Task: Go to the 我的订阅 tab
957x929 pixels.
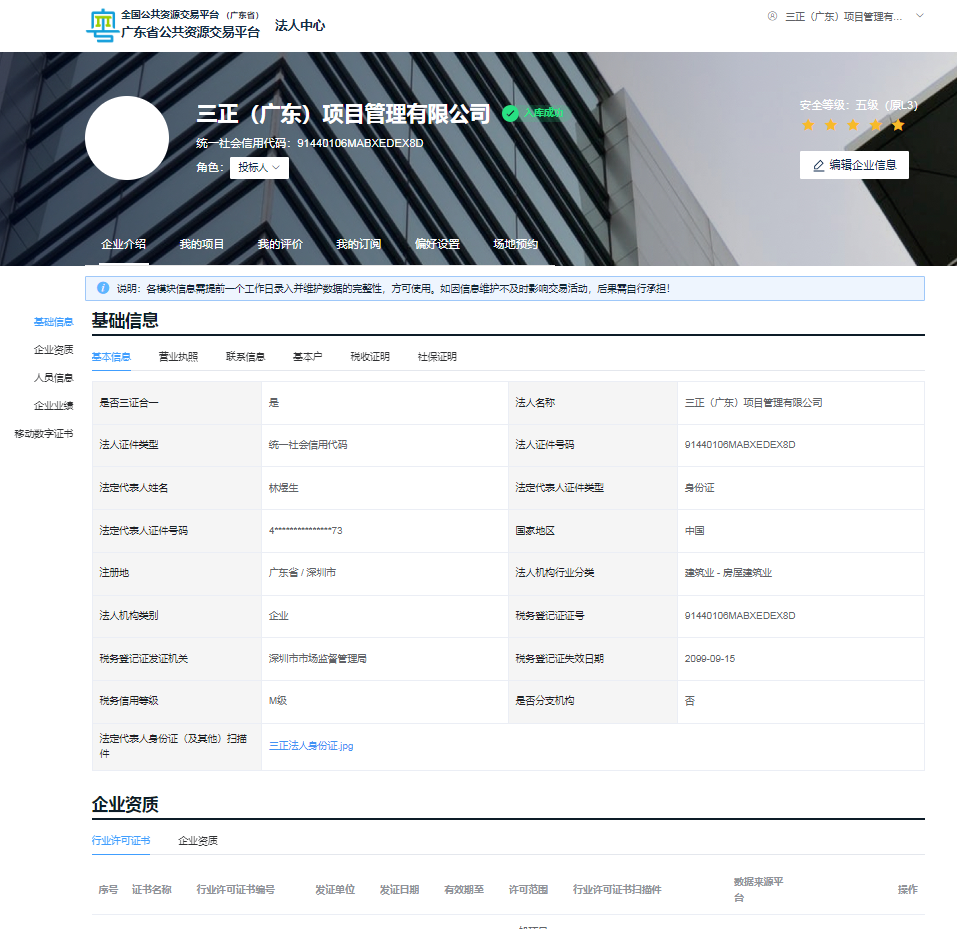Action: click(358, 244)
